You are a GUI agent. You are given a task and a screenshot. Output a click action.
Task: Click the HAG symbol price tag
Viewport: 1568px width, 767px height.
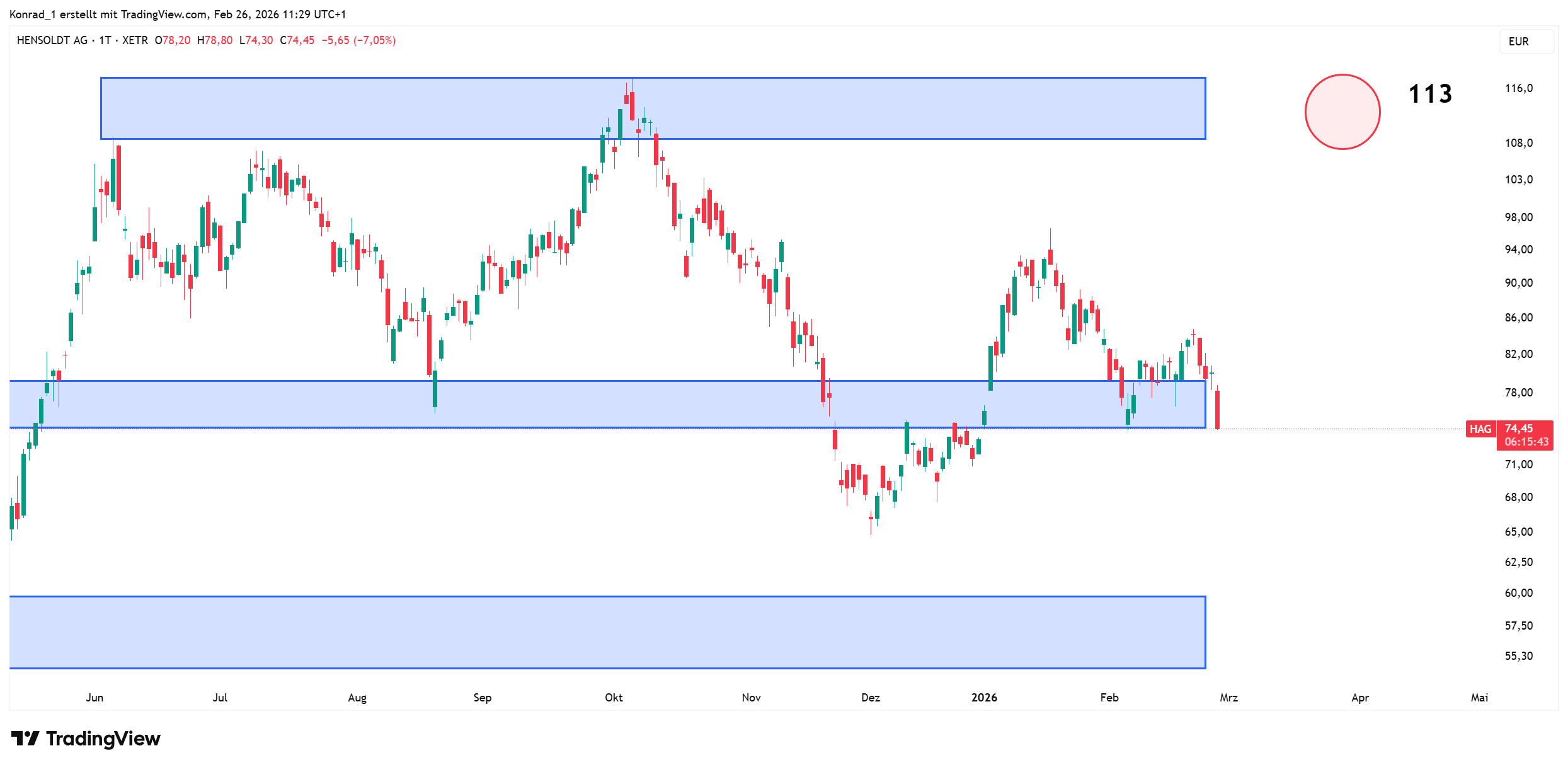click(1480, 429)
